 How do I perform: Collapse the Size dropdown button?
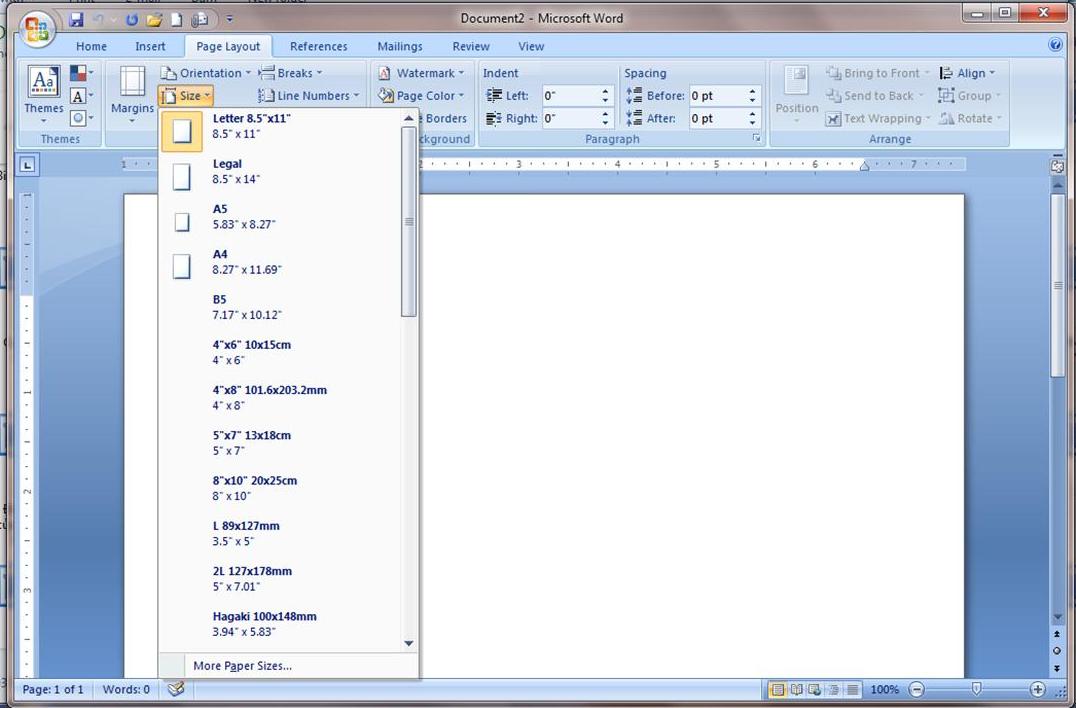[x=185, y=95]
